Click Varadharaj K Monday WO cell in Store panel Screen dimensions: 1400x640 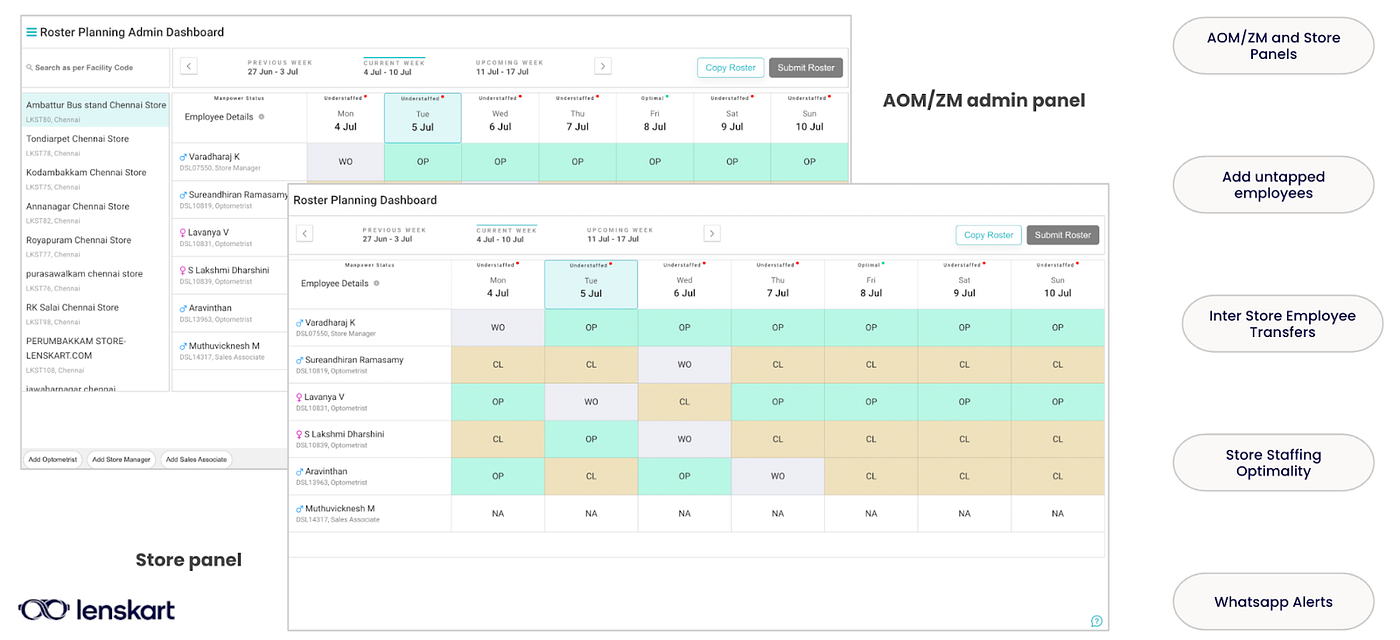[x=498, y=327]
